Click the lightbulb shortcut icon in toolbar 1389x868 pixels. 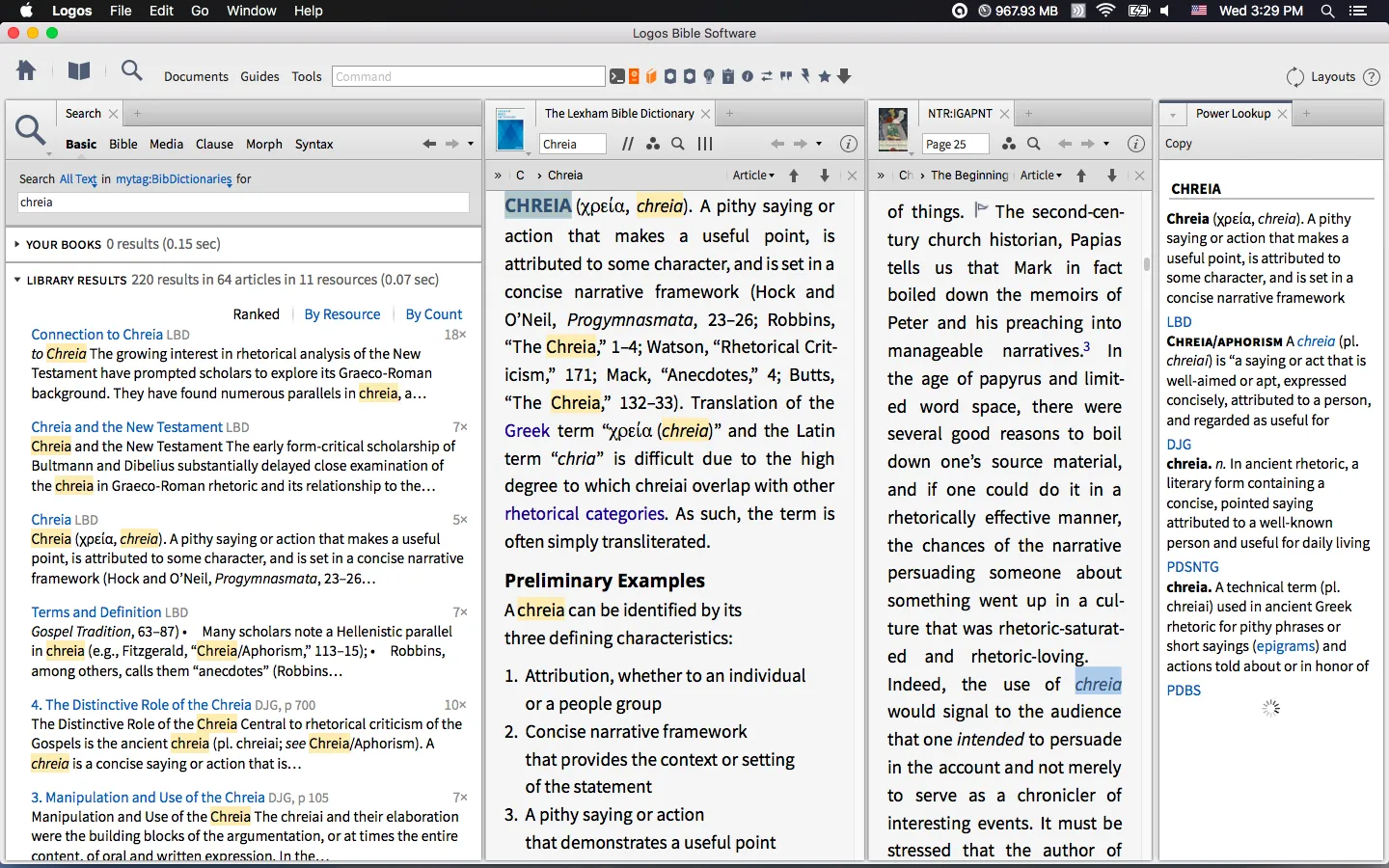point(709,76)
